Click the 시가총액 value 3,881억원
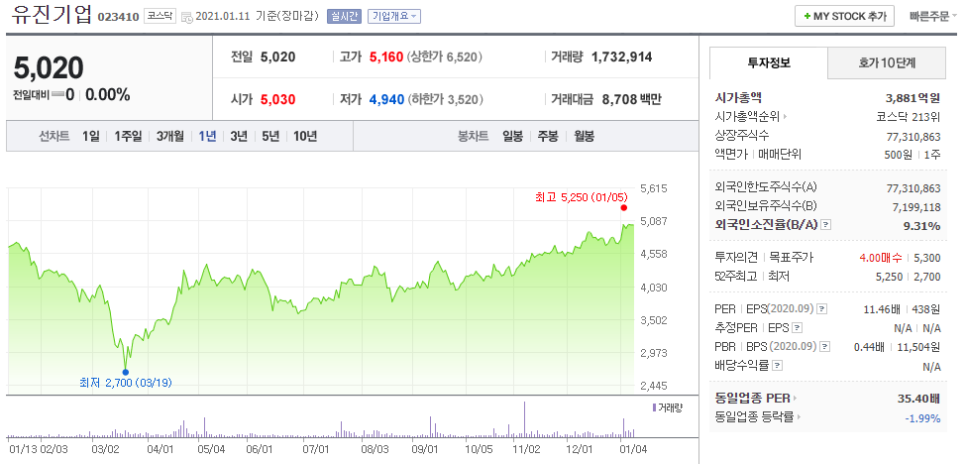This screenshot has height=464, width=966. tap(913, 97)
